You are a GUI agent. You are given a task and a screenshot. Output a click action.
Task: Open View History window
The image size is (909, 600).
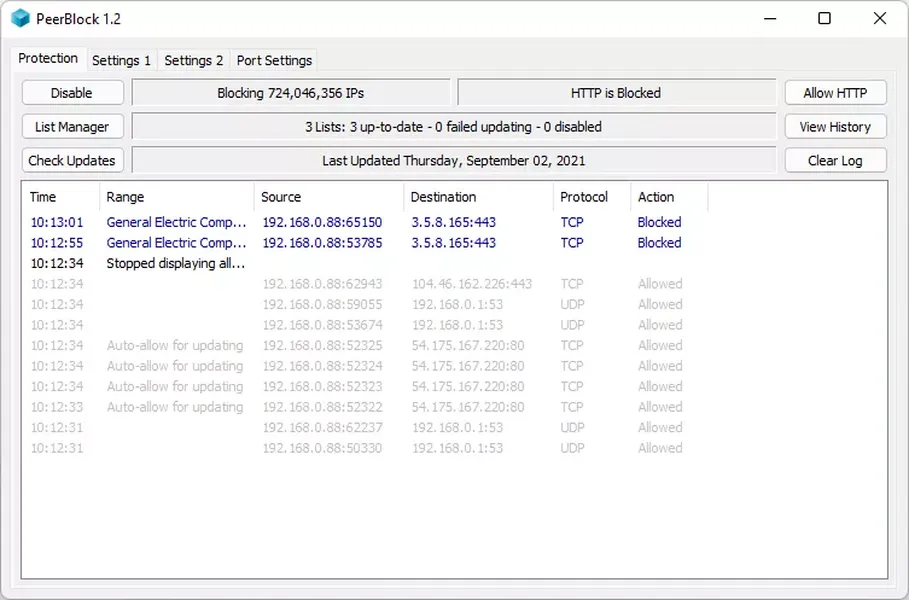pos(835,127)
